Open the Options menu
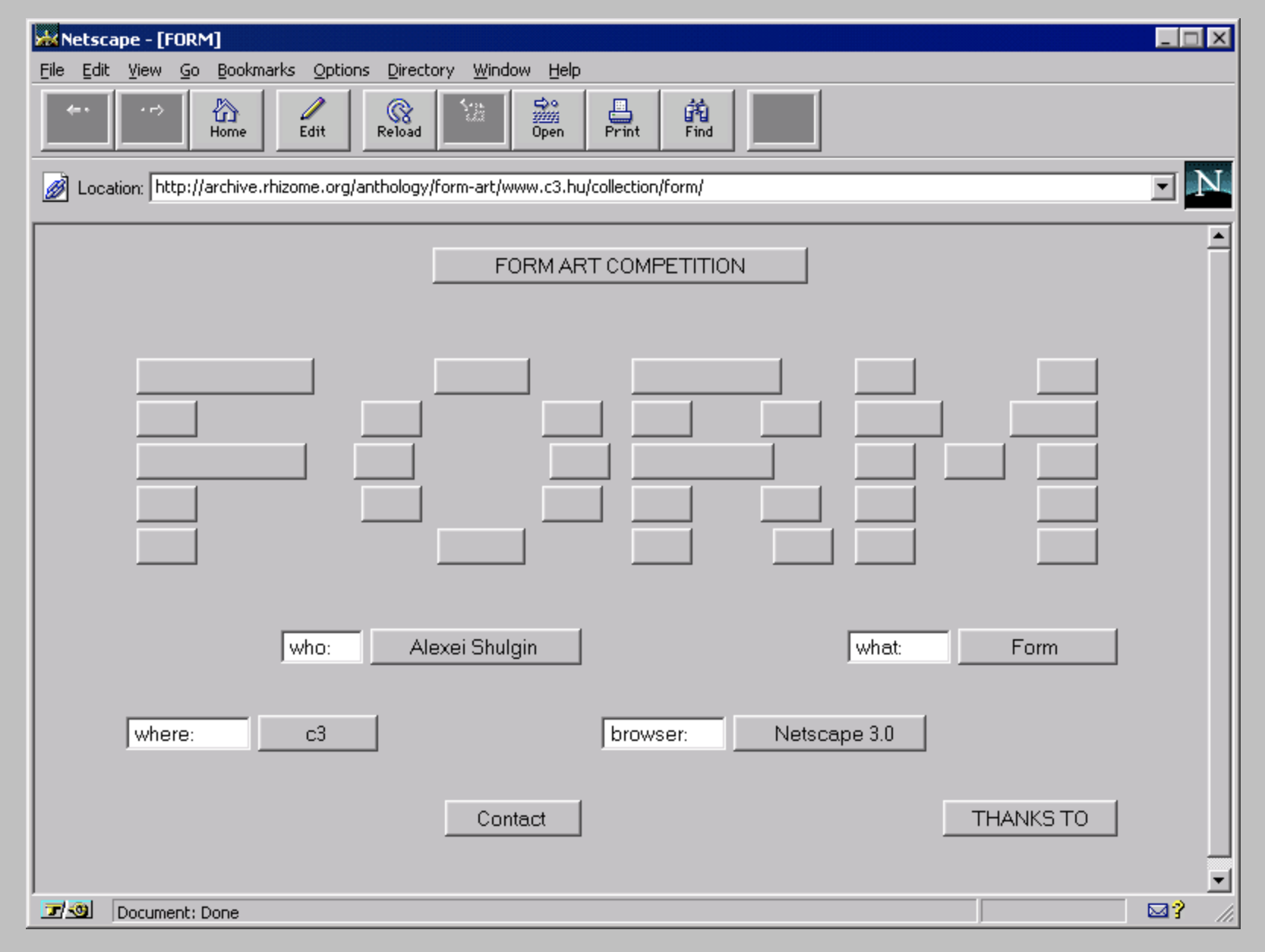 pos(341,70)
